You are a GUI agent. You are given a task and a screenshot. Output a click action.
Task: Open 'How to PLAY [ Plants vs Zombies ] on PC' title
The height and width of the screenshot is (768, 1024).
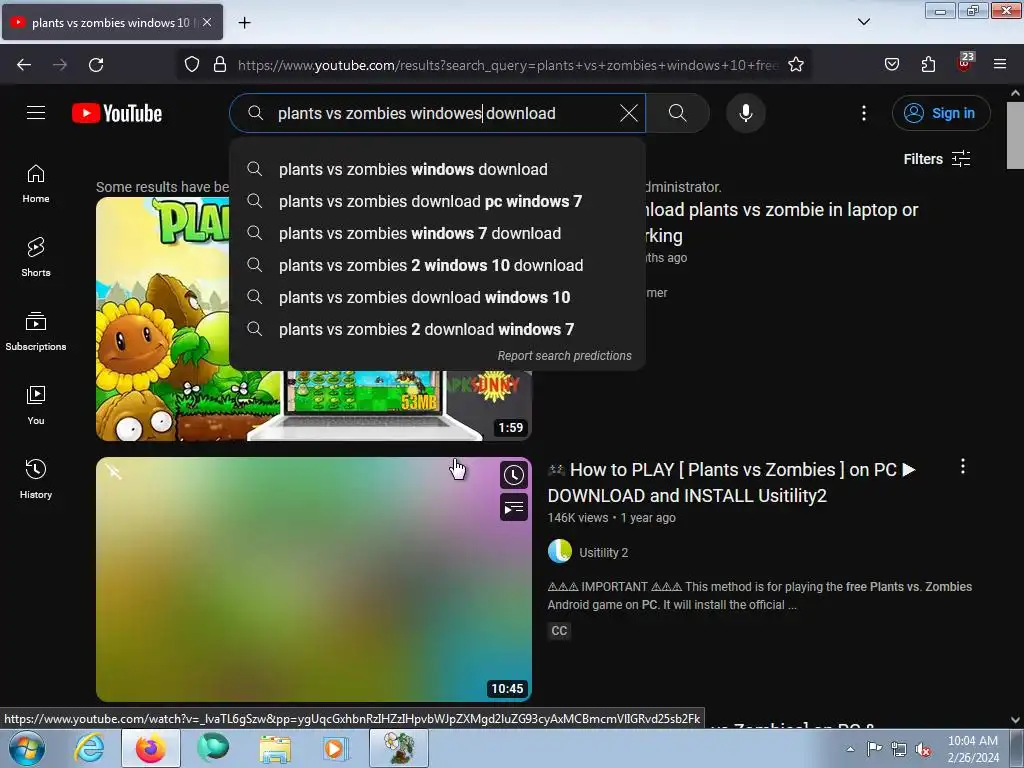pos(731,483)
